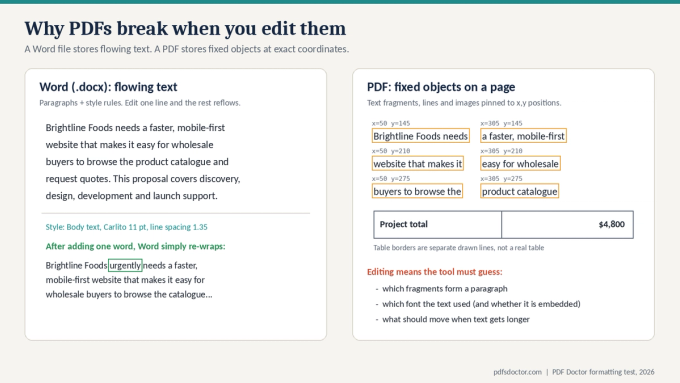Image resolution: width=680 pixels, height=383 pixels.
Task: Click the line 'website that makes it easy for wholesale'
Action: [129, 144]
